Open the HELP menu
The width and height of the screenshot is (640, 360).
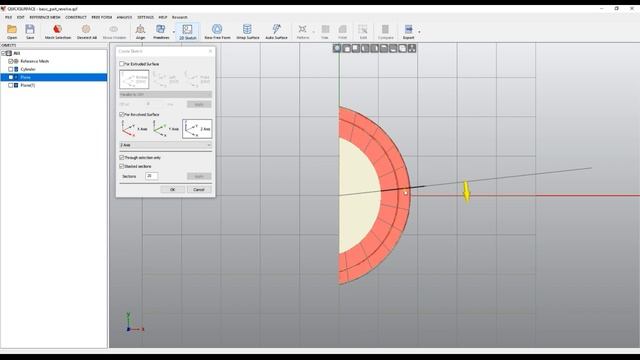(163, 17)
